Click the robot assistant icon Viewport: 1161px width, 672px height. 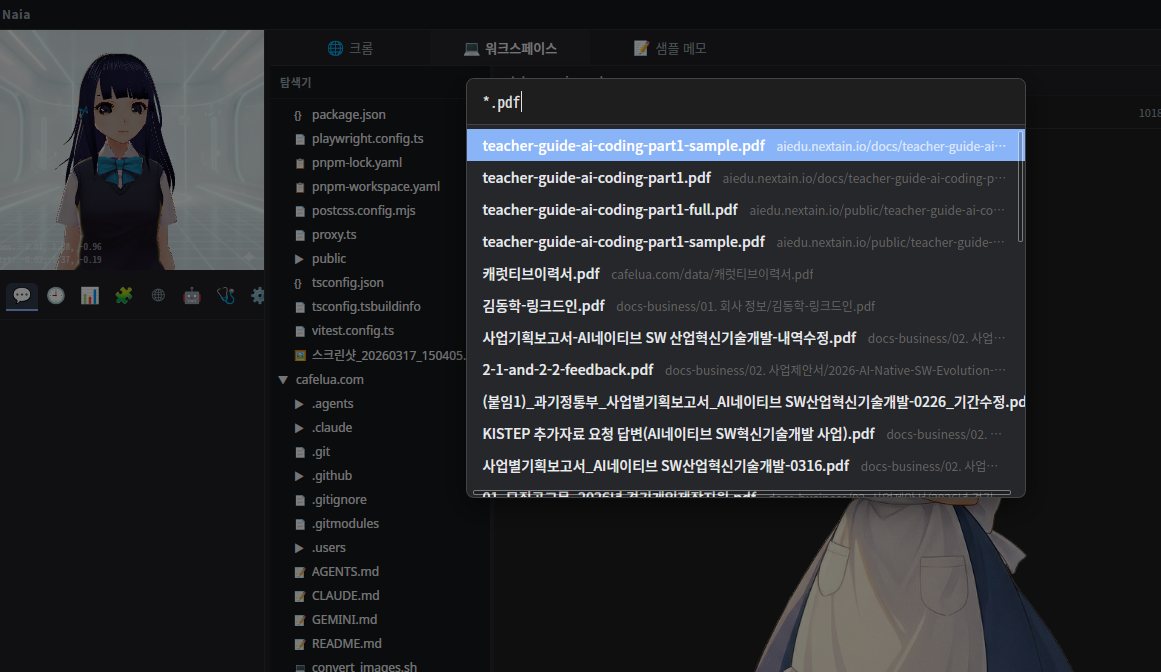191,296
